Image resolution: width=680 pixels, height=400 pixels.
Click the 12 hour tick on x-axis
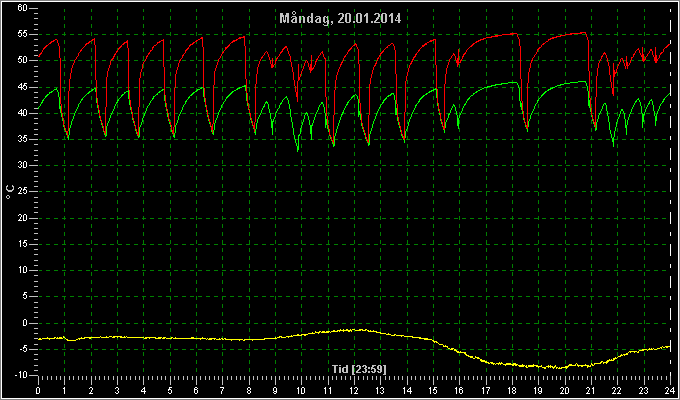point(354,390)
